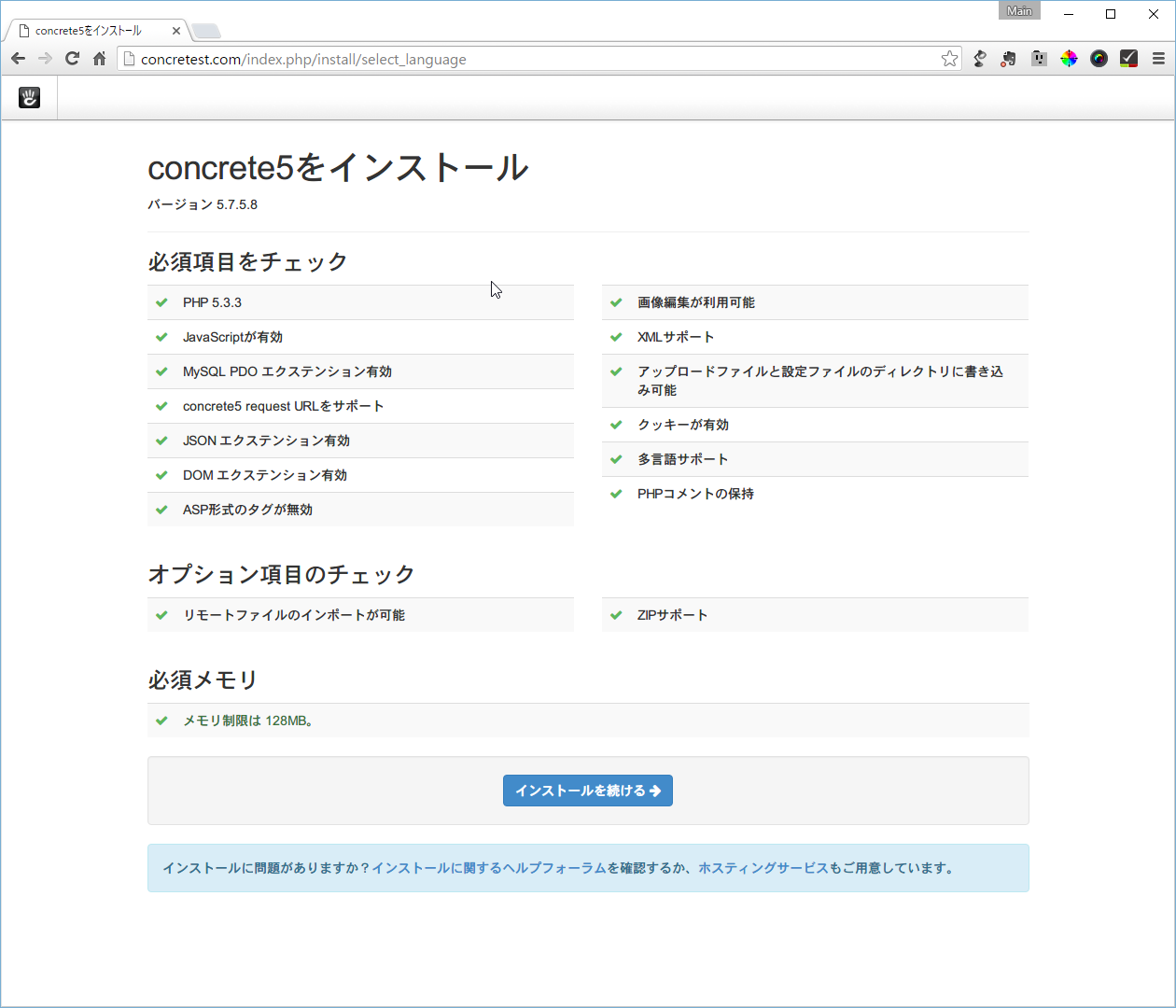The width and height of the screenshot is (1176, 1008).
Task: Go back using browser back arrow
Action: 18,59
